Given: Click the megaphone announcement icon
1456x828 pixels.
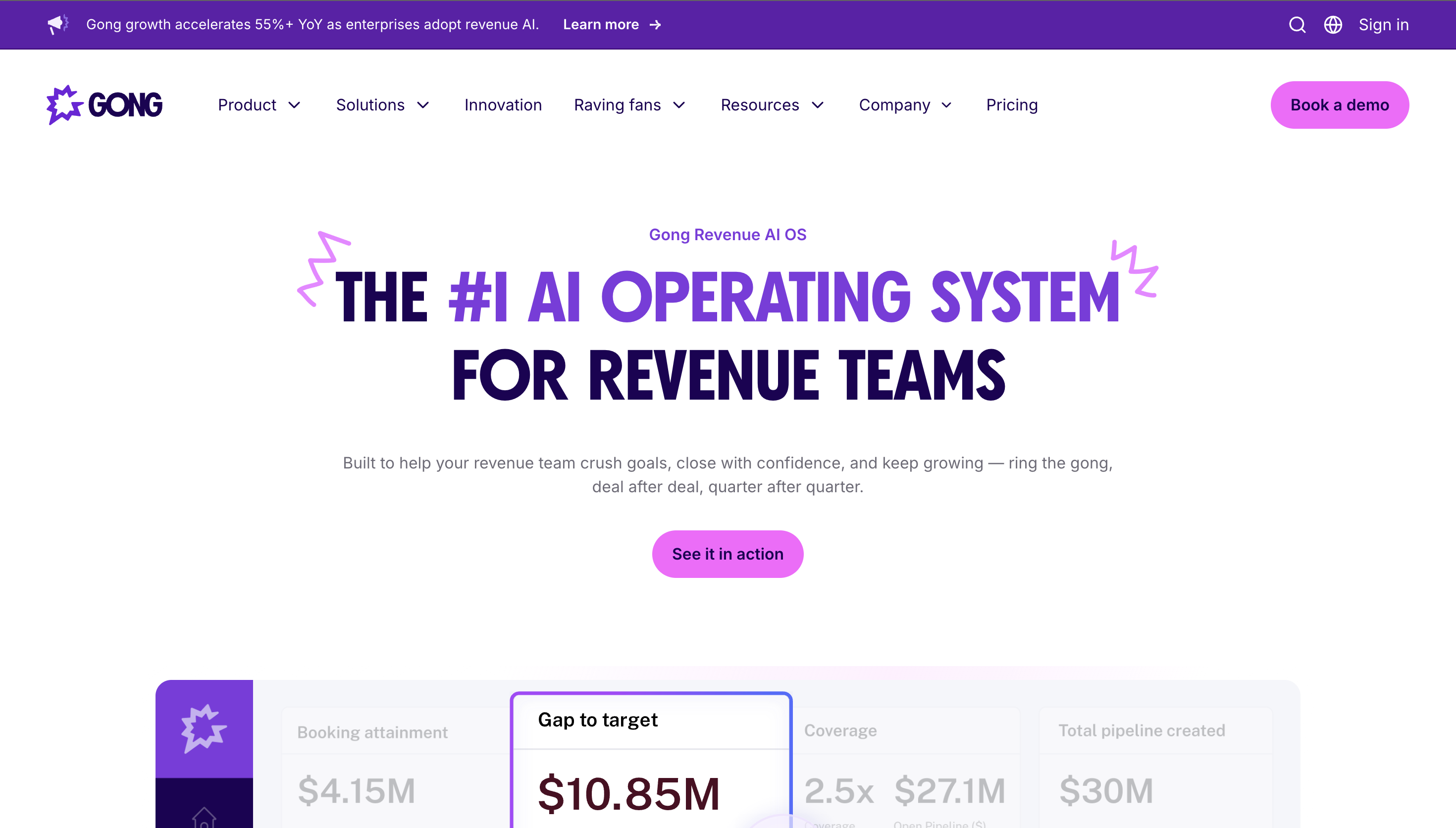Looking at the screenshot, I should coord(58,24).
